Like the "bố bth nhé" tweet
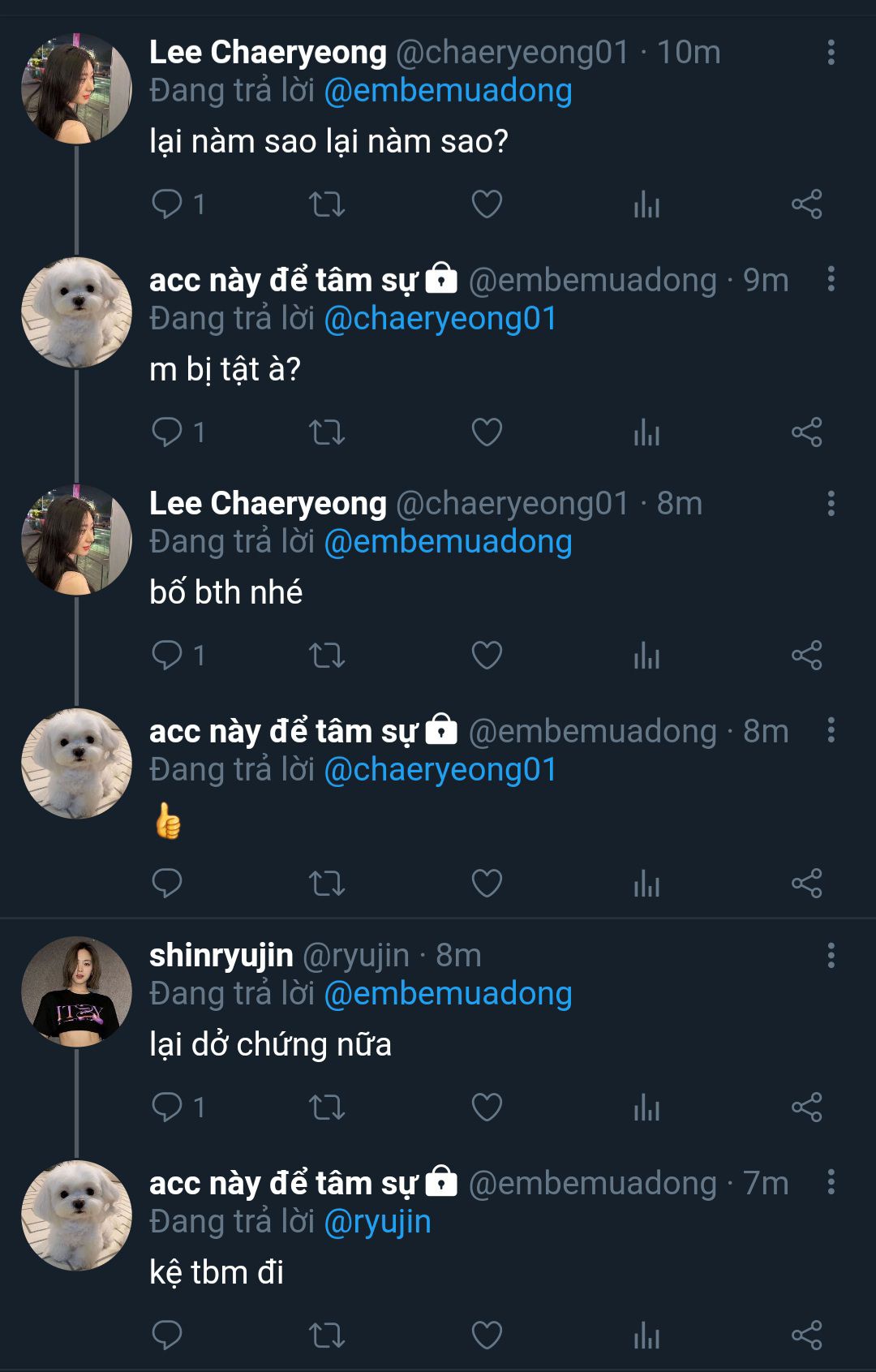This screenshot has width=876, height=1372. pyautogui.click(x=487, y=655)
